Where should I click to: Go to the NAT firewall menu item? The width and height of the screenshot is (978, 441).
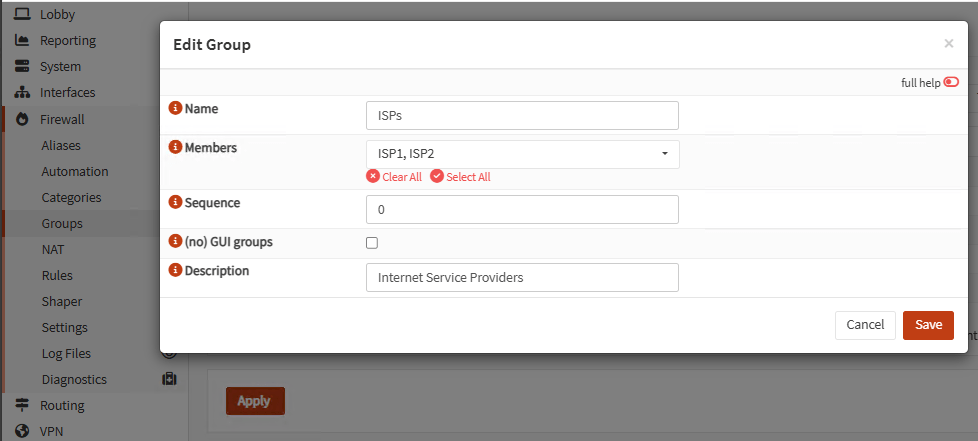[x=53, y=249]
